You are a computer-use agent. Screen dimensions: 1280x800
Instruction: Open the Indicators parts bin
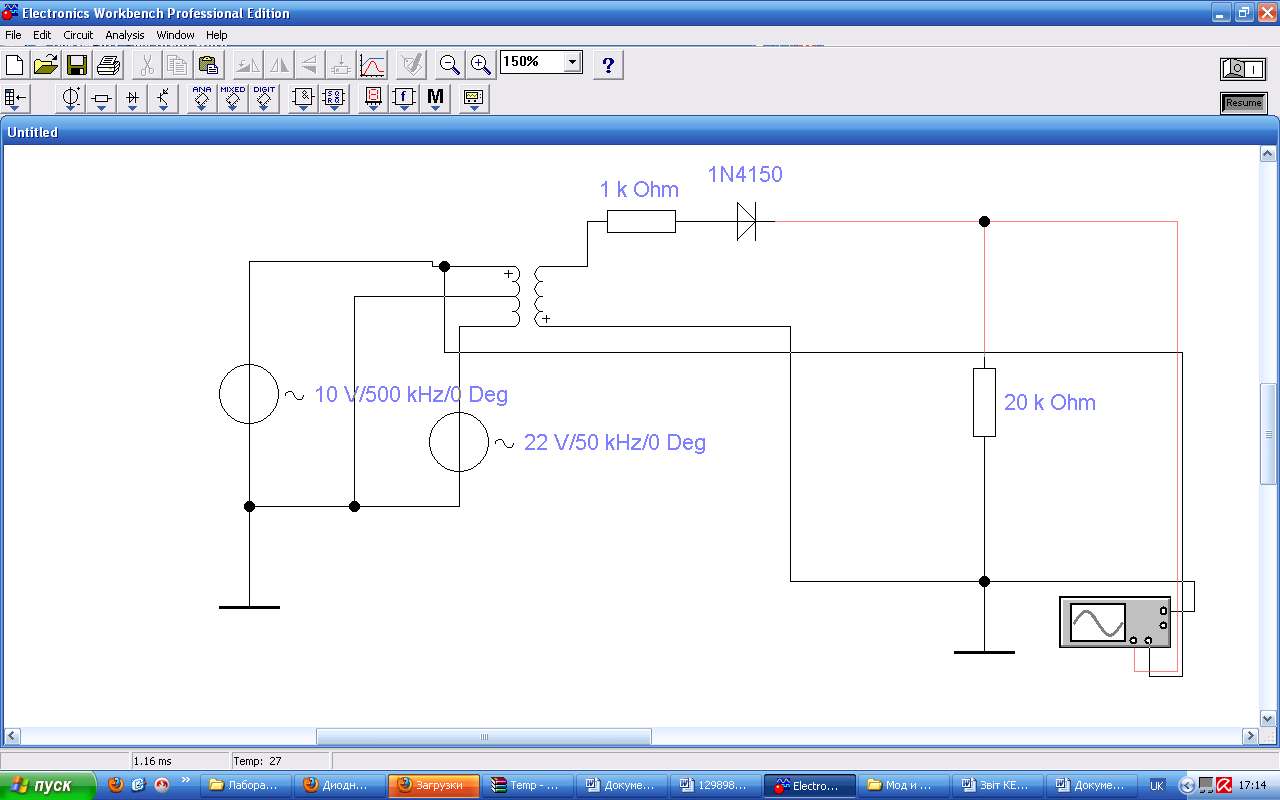(373, 99)
